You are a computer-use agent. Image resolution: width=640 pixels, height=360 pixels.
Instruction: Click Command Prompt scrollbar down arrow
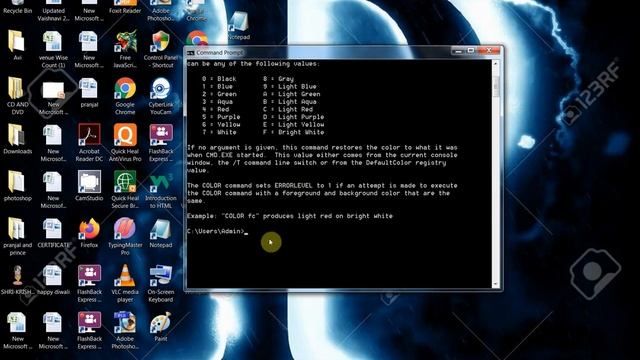496,284
